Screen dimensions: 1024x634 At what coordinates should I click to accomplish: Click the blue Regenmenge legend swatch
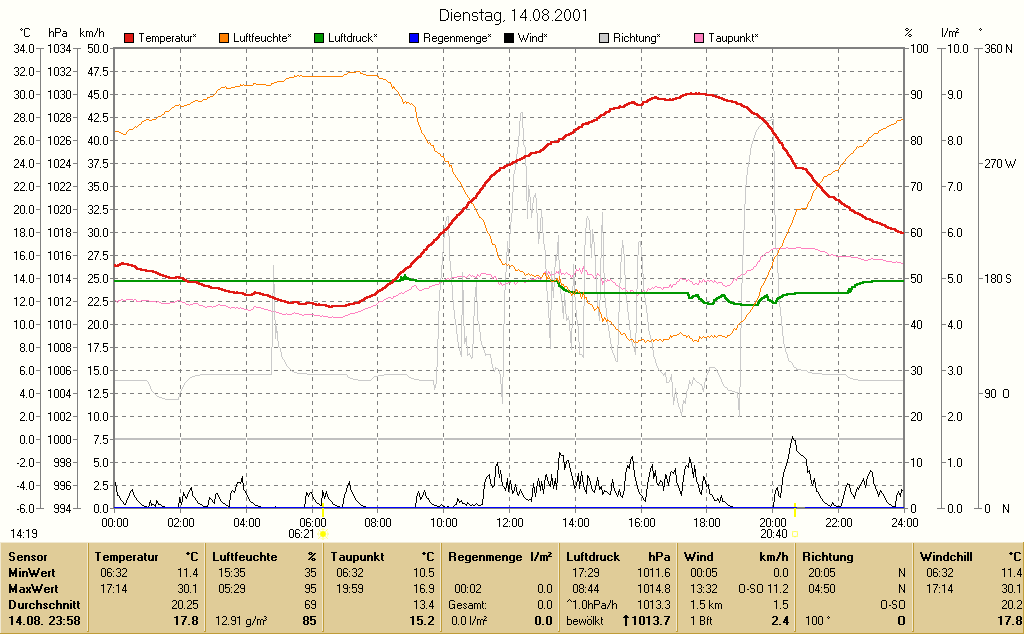(x=414, y=39)
